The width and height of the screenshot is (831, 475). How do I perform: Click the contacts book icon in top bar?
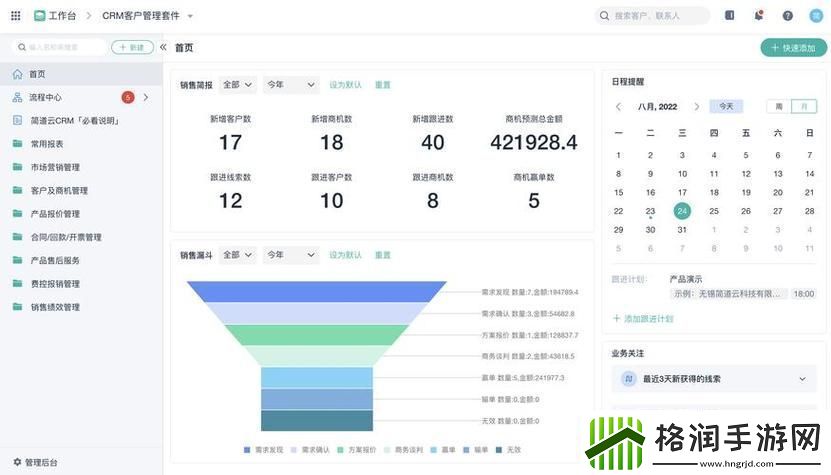click(x=730, y=15)
